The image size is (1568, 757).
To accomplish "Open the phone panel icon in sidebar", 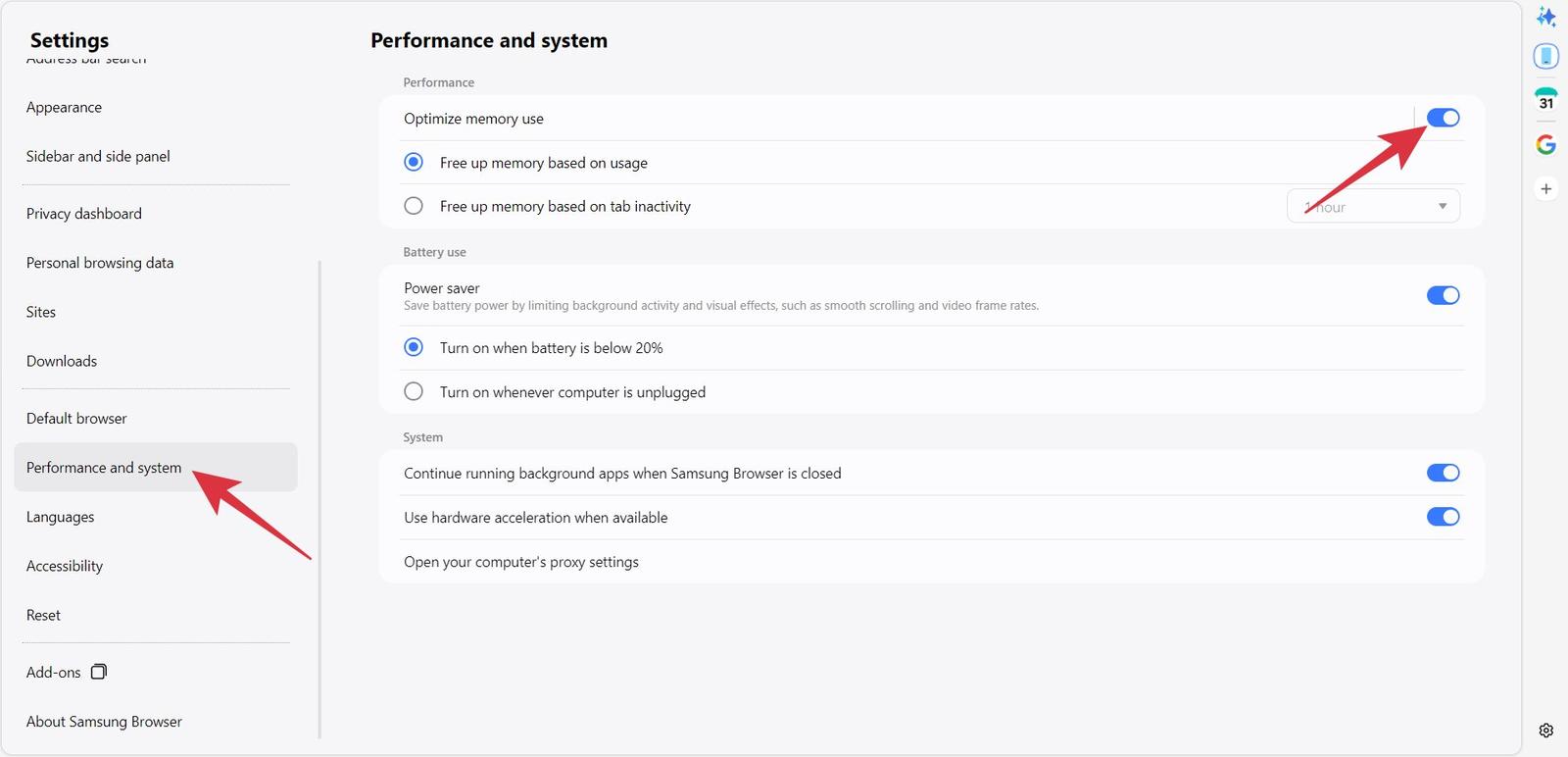I will pyautogui.click(x=1545, y=56).
